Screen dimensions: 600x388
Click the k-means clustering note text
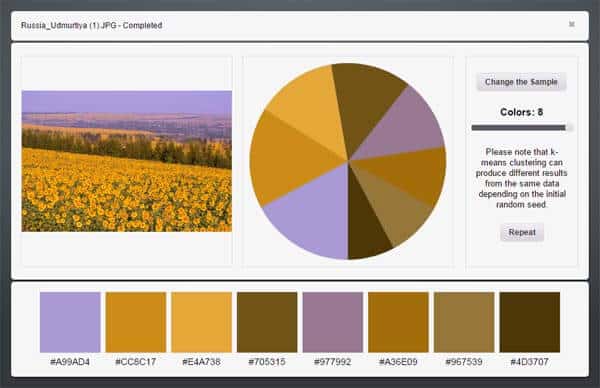pyautogui.click(x=522, y=178)
